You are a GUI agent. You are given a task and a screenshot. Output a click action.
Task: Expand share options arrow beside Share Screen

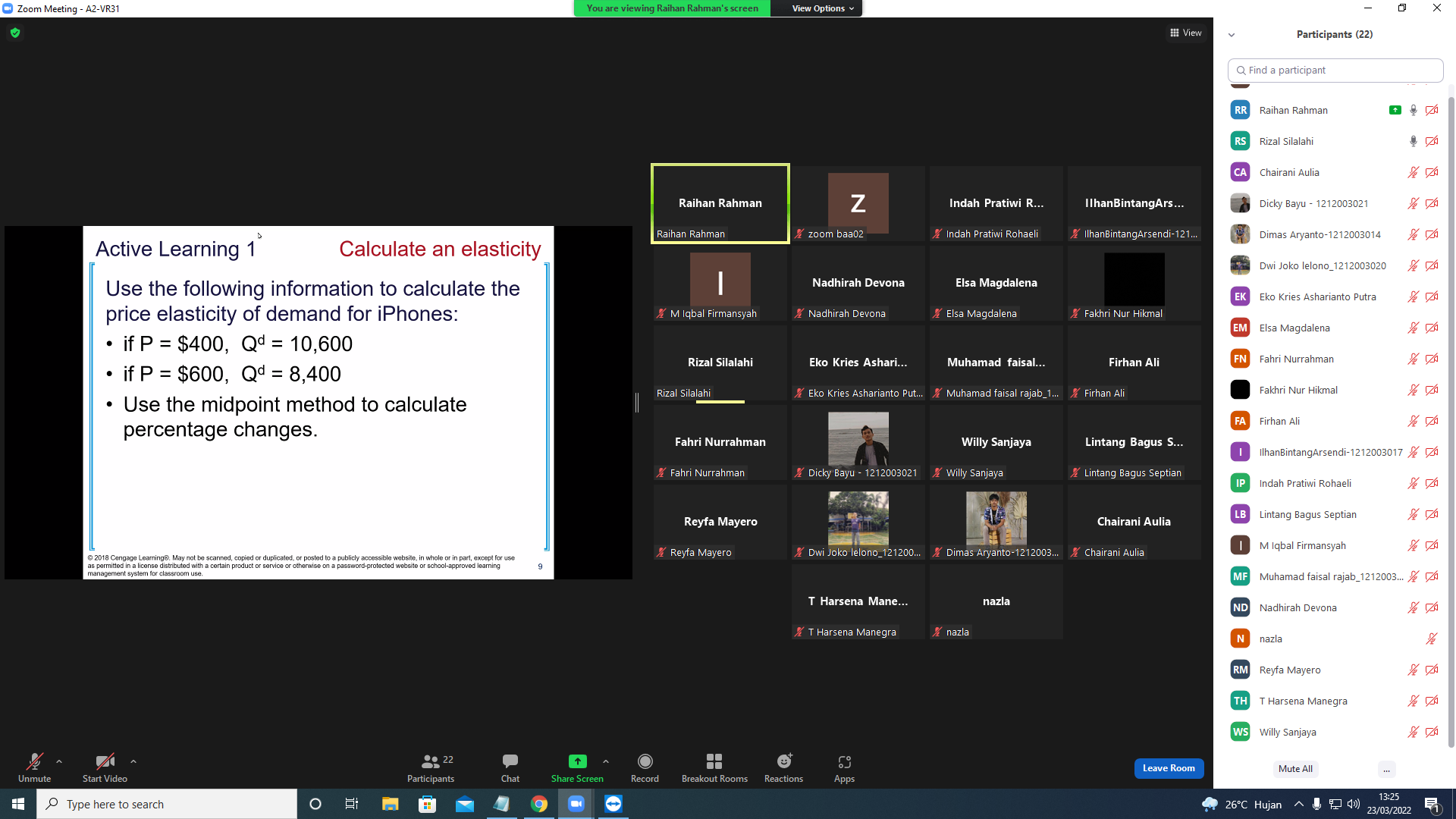606,761
